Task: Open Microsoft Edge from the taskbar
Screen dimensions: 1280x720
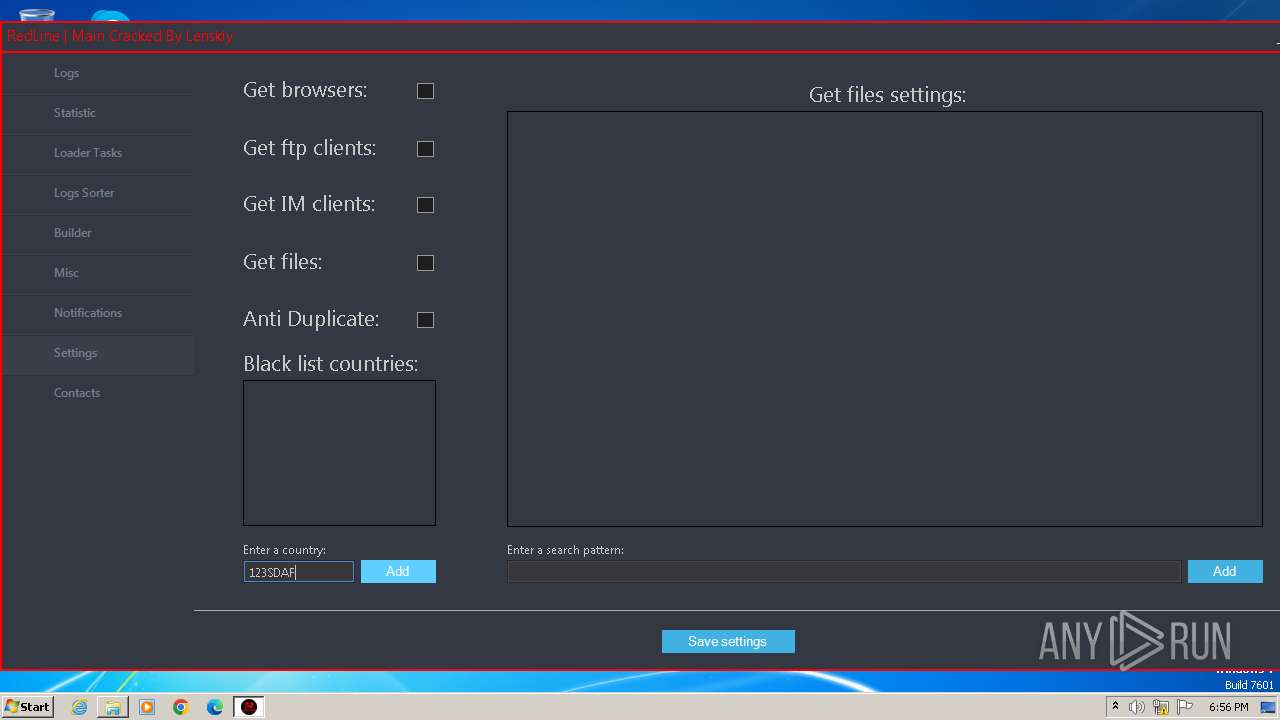Action: (215, 707)
